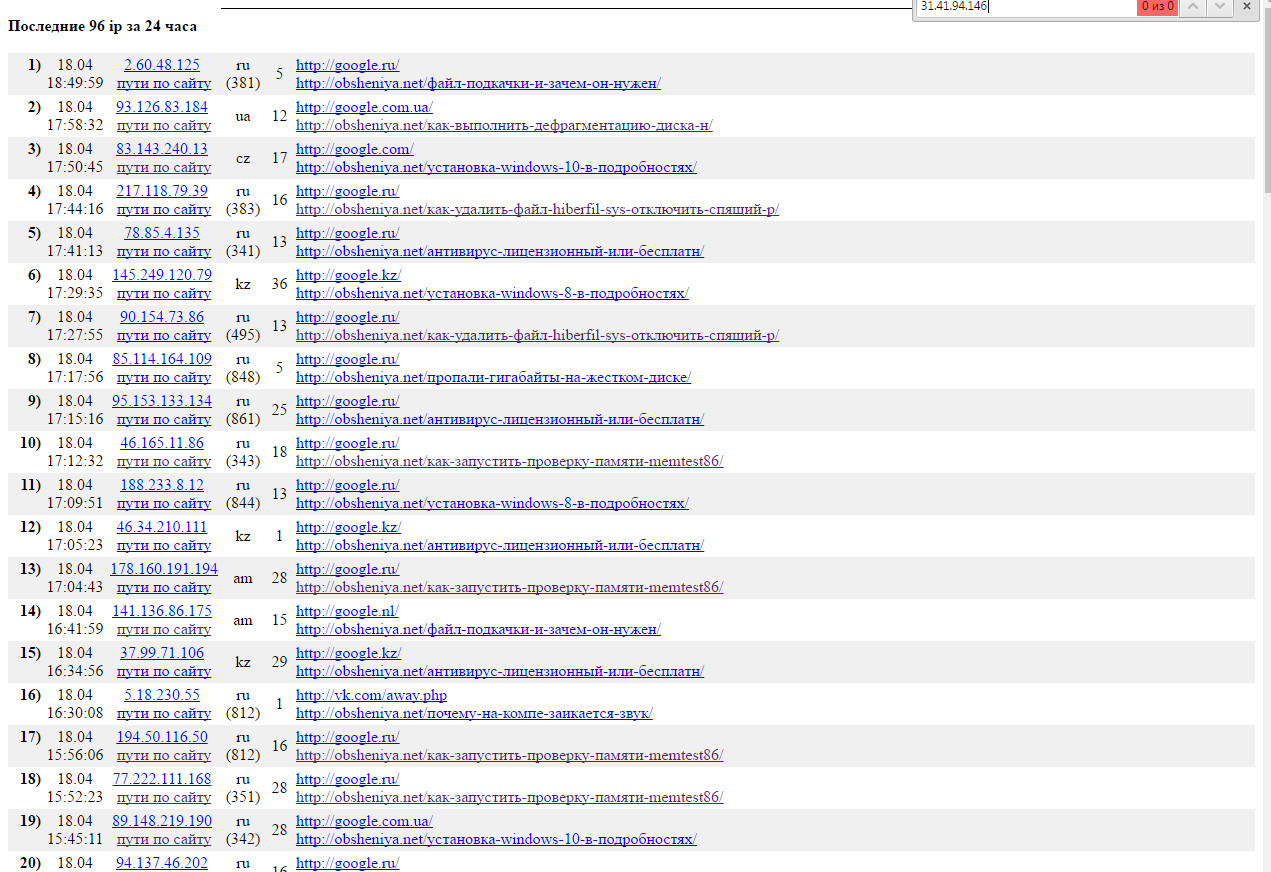Open IP address 77.222.111.168
Image resolution: width=1271 pixels, height=872 pixels.
pos(162,779)
